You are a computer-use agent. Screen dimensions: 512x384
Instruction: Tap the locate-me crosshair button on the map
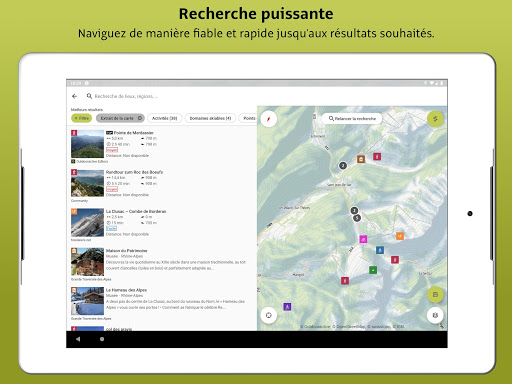269,315
